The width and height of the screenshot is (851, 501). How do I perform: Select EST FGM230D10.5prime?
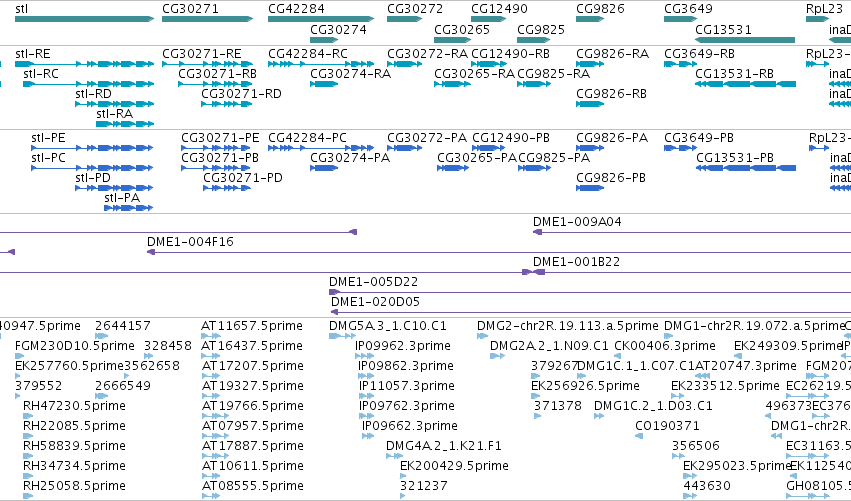(x=75, y=346)
